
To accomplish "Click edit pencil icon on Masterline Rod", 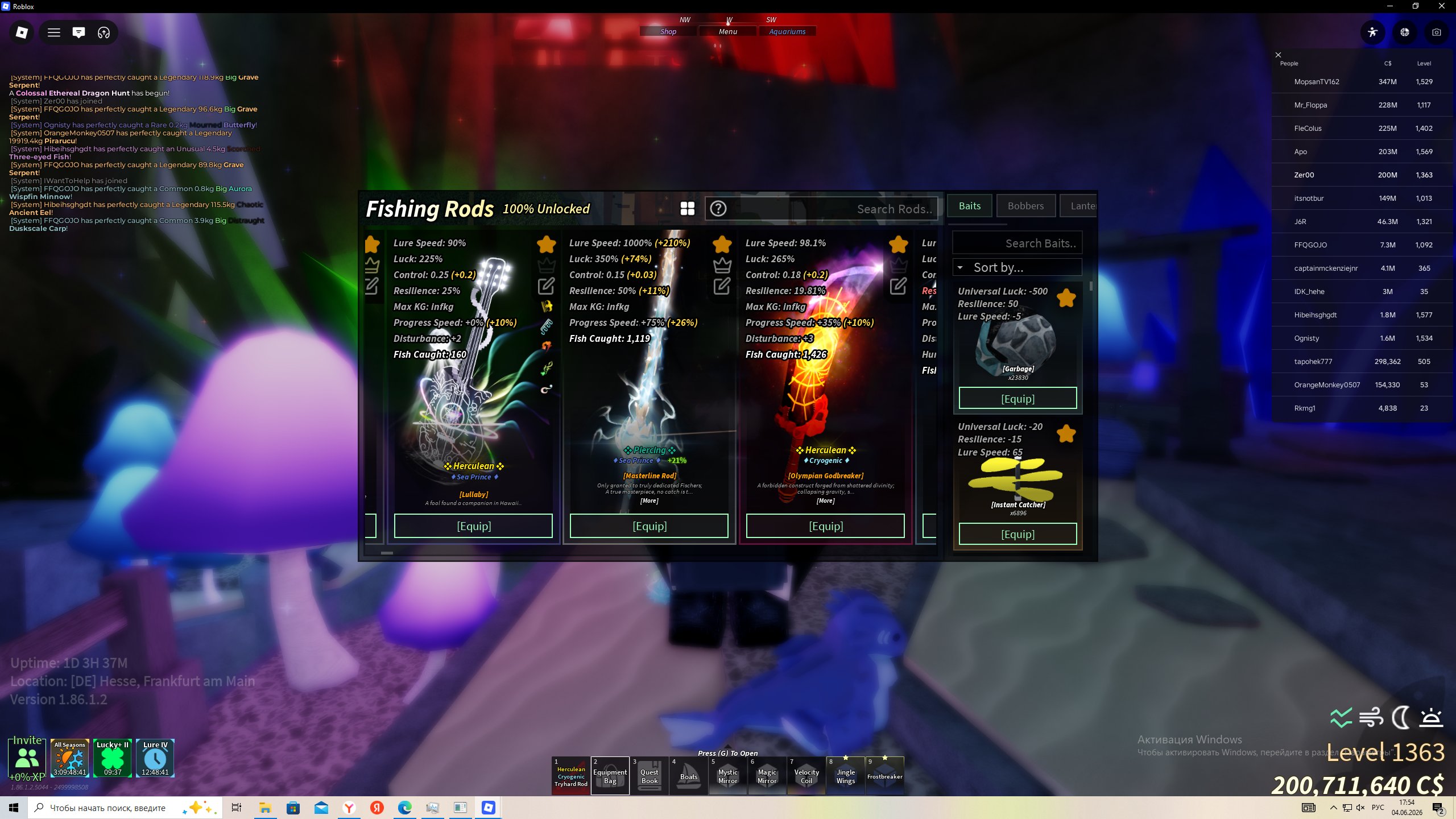I will [x=722, y=286].
